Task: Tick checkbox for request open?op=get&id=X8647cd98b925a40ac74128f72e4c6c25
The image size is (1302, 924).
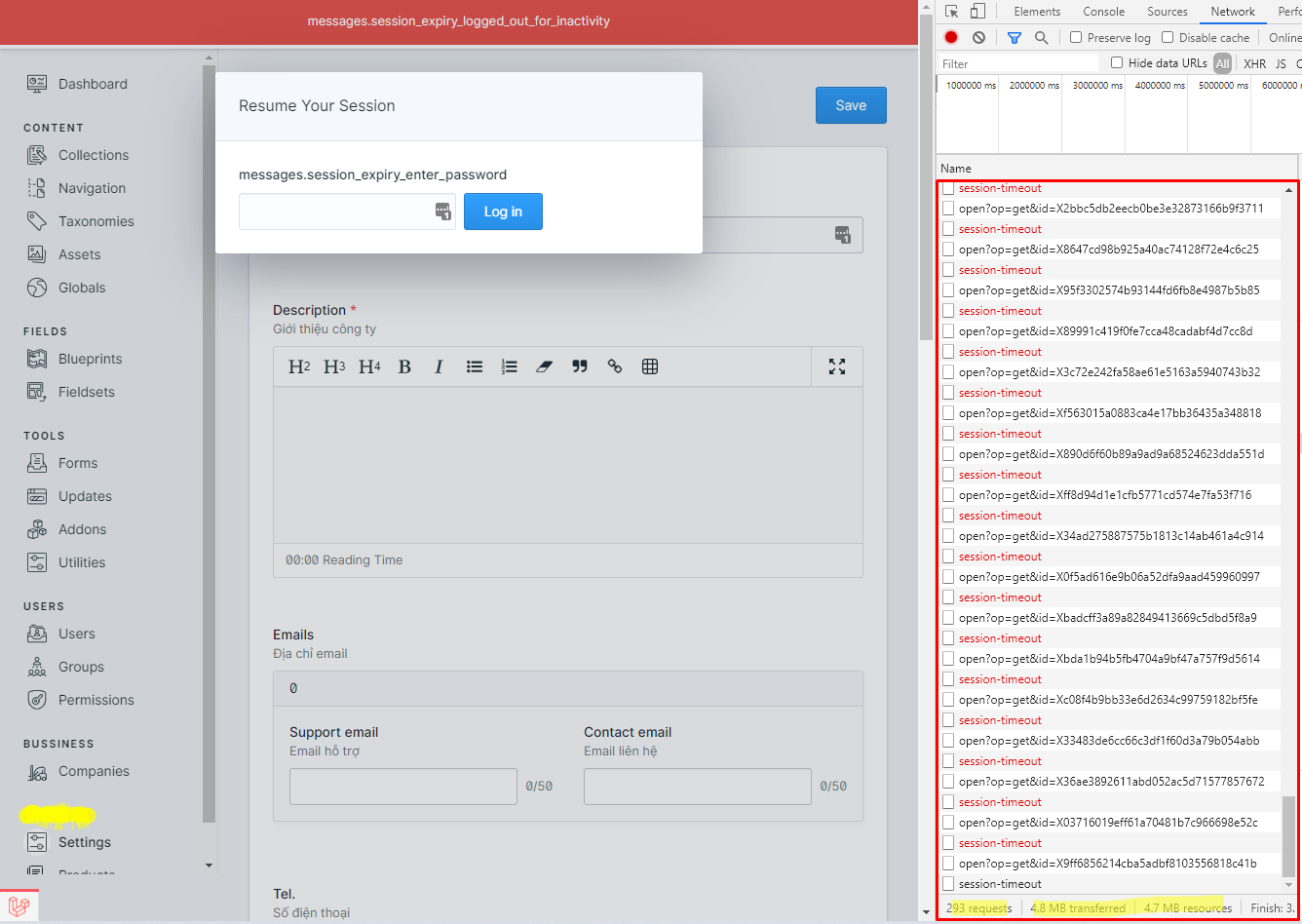Action: coord(948,249)
